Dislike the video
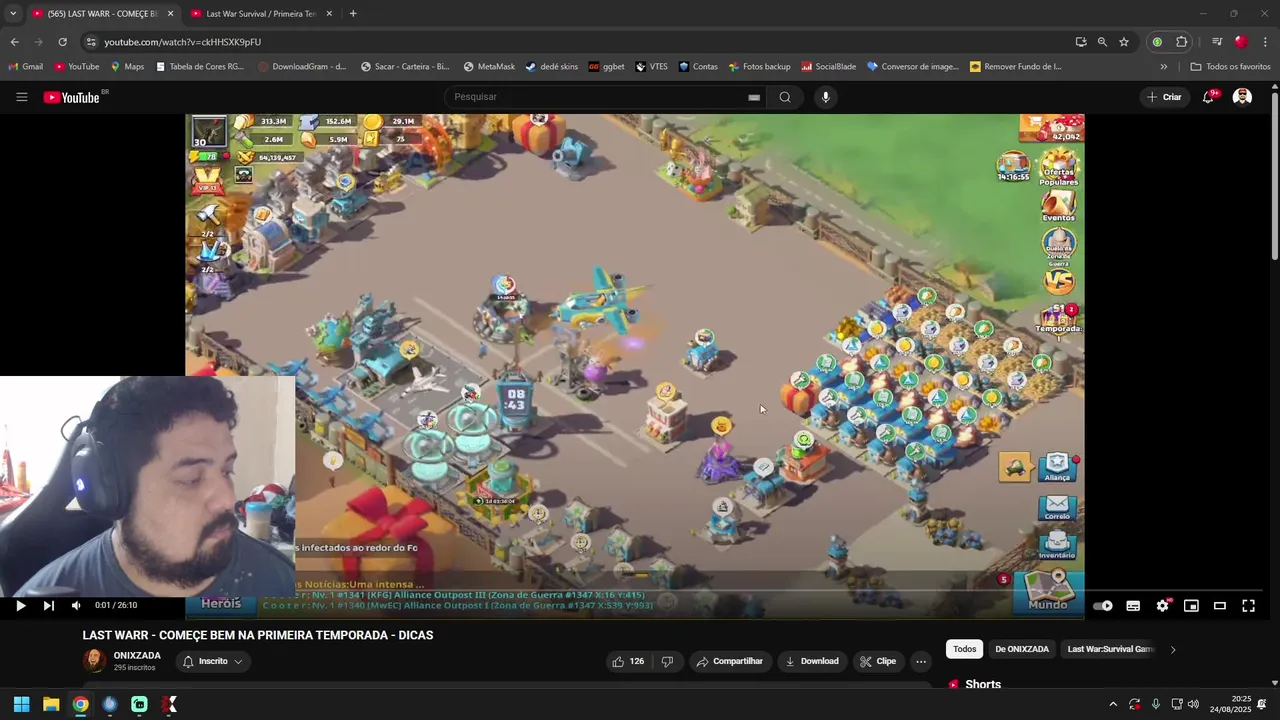This screenshot has height=720, width=1280. tap(667, 661)
